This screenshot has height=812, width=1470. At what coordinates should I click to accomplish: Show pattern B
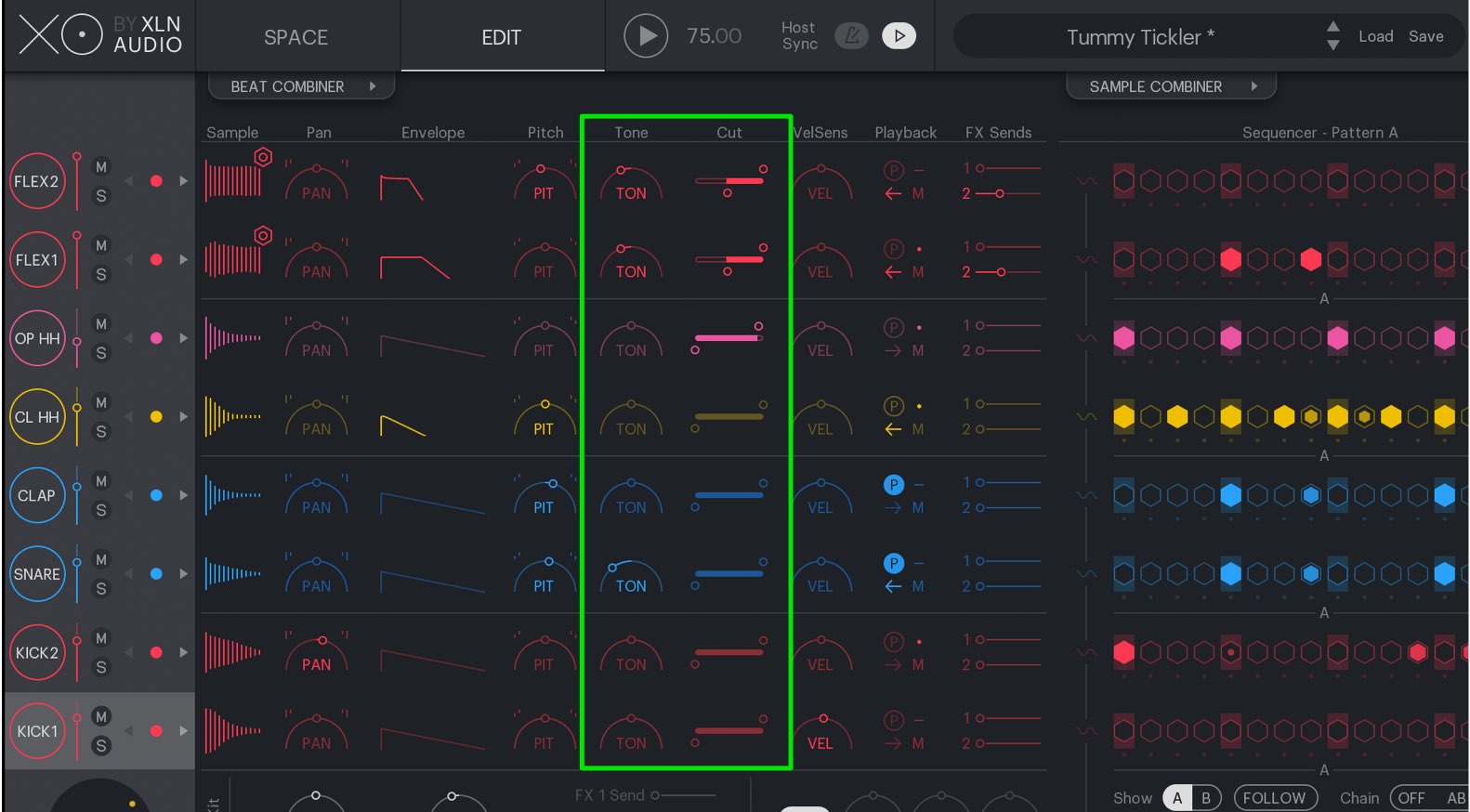(1206, 798)
